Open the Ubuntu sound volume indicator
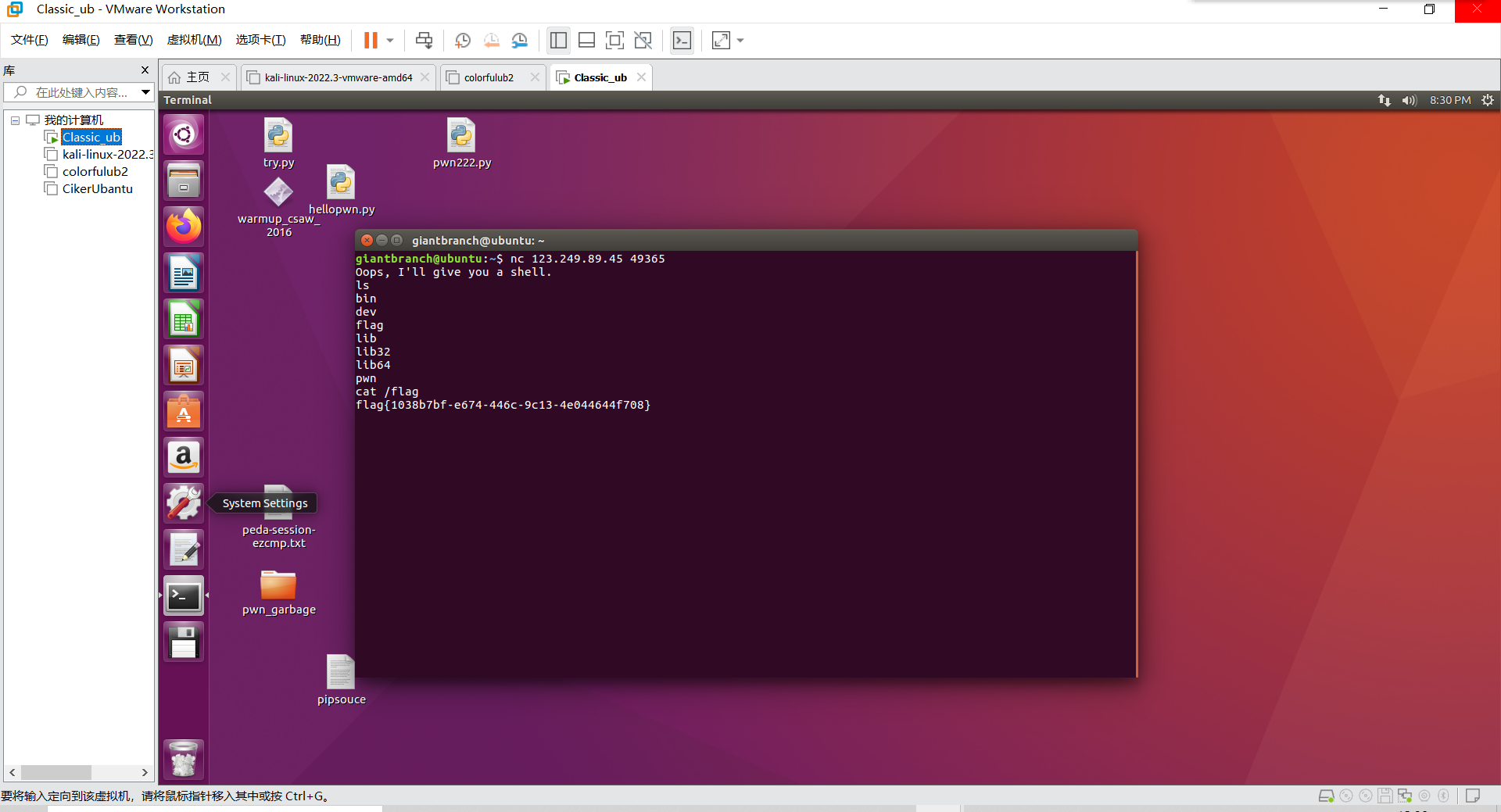The image size is (1501, 812). pos(1409,100)
